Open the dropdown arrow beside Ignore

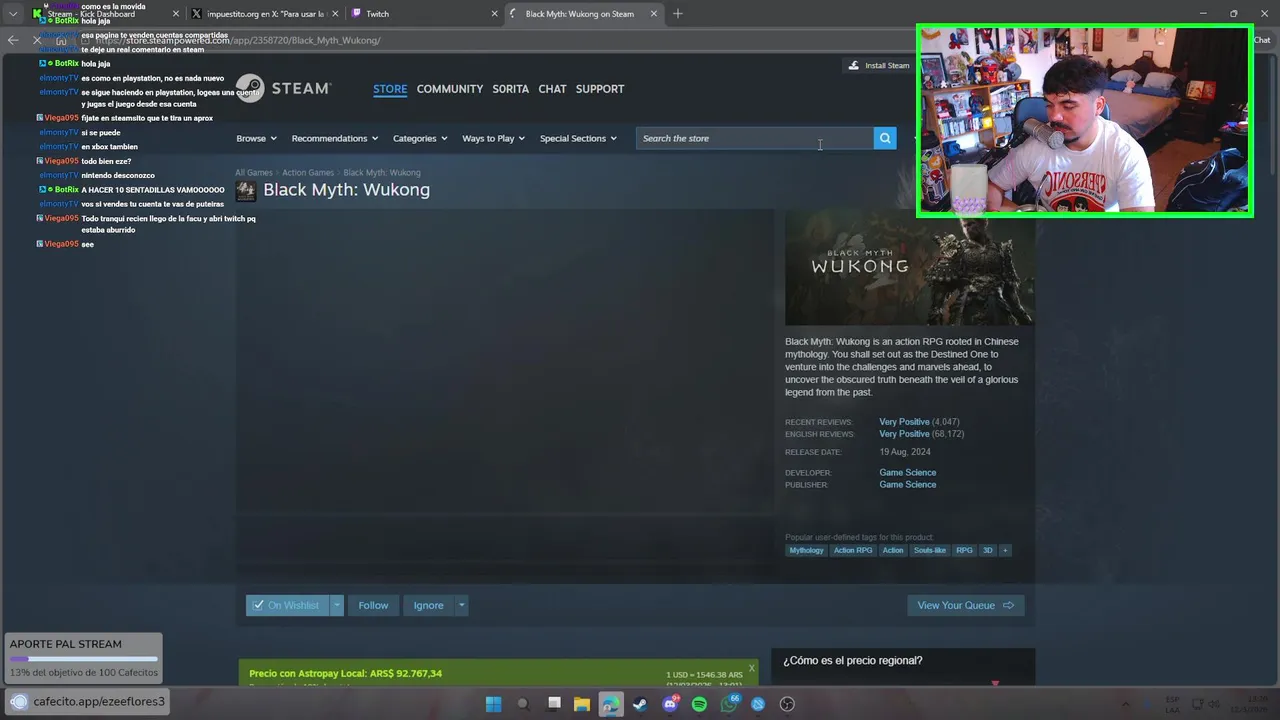tap(461, 605)
